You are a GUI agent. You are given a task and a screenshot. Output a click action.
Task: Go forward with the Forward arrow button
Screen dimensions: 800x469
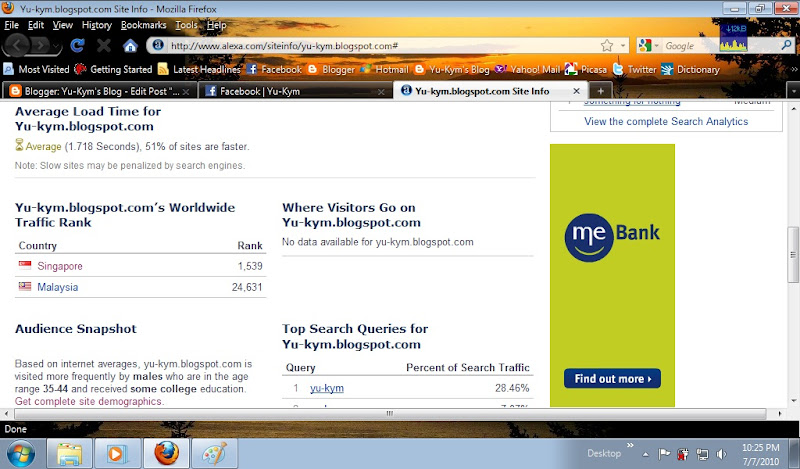click(41, 46)
